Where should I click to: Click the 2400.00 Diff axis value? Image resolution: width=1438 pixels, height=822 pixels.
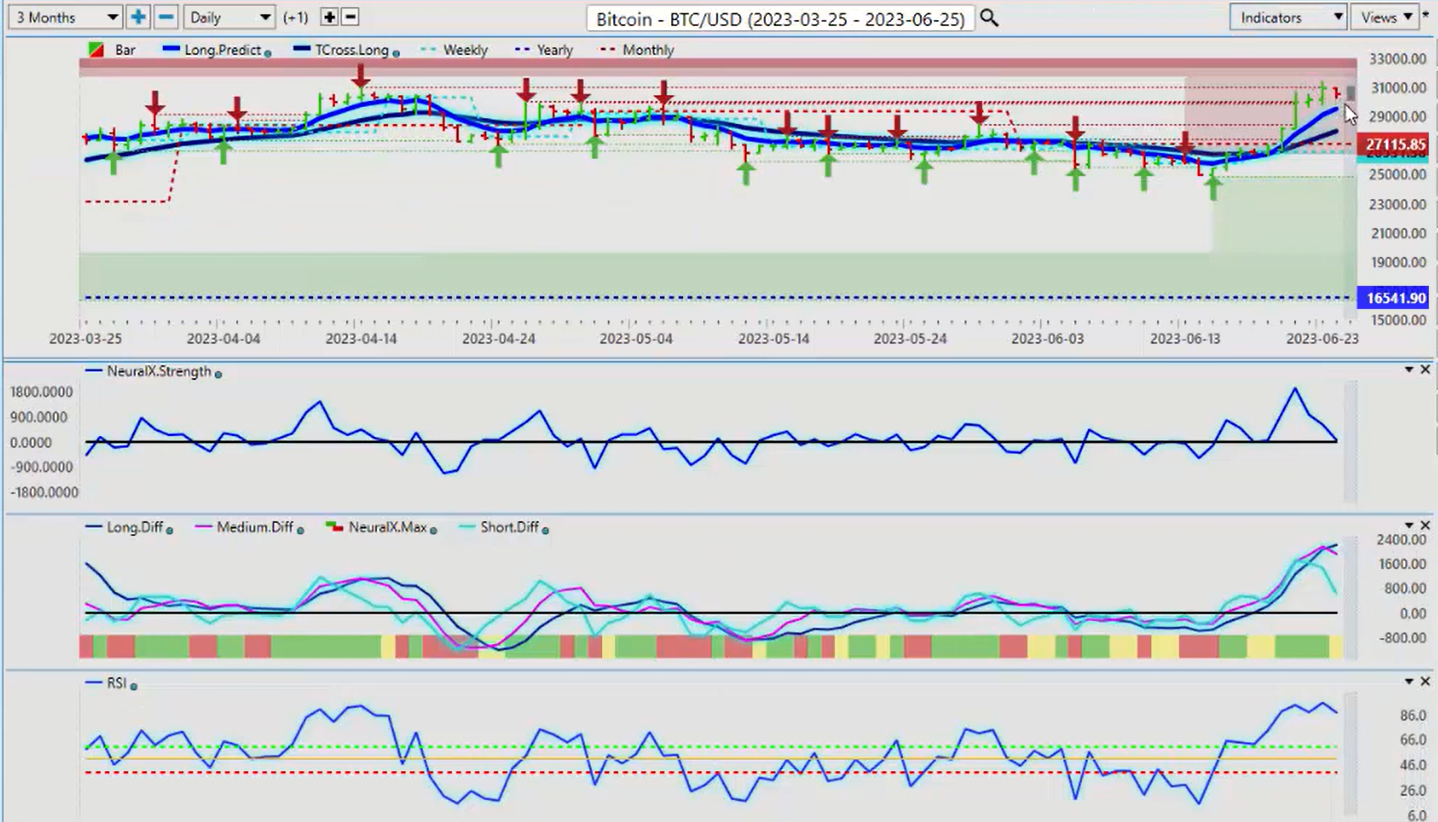1403,540
